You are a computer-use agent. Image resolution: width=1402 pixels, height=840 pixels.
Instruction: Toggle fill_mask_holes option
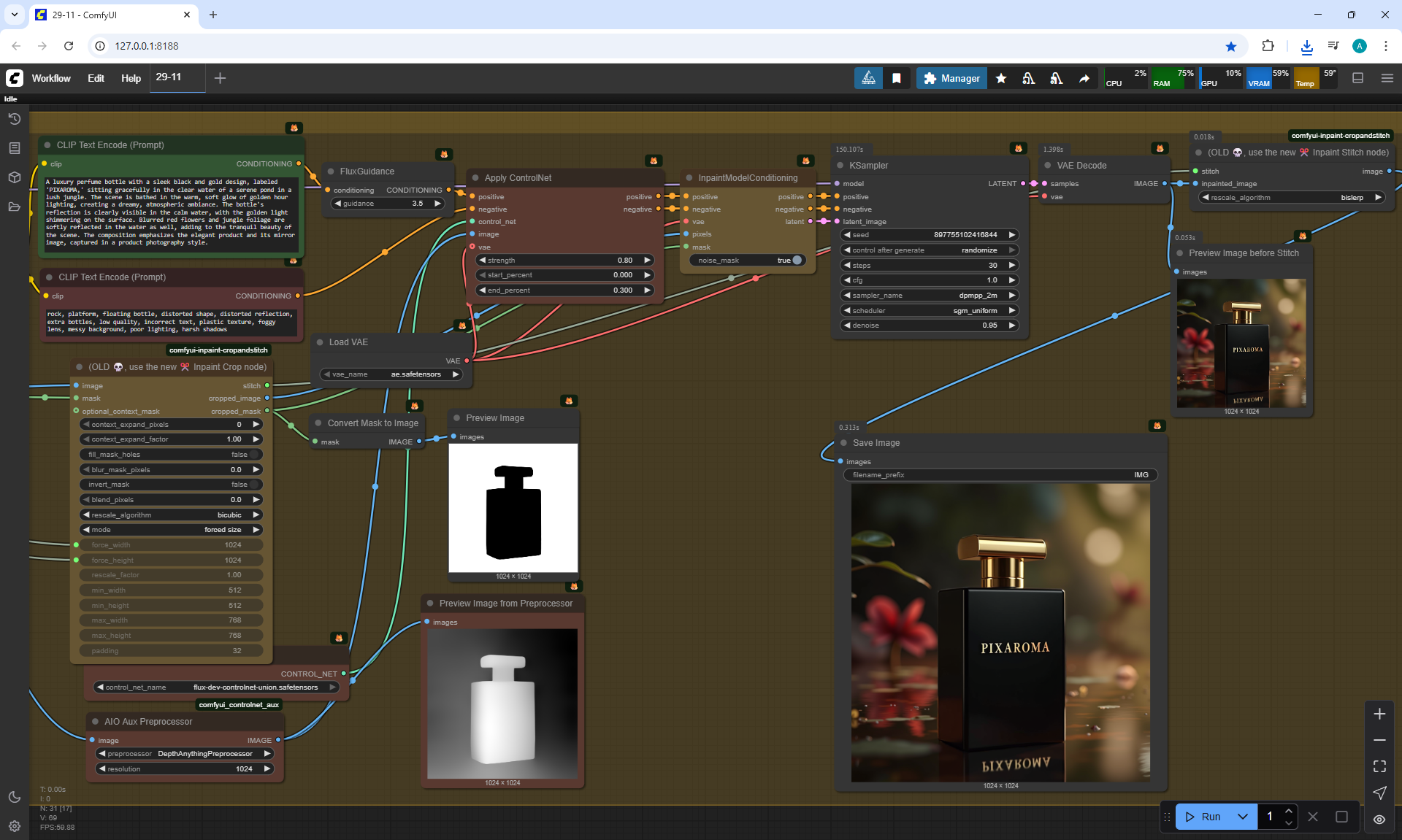pos(253,454)
